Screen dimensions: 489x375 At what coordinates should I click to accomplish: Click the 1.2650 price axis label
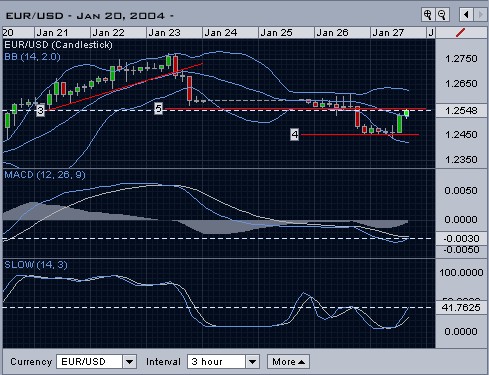[x=461, y=83]
